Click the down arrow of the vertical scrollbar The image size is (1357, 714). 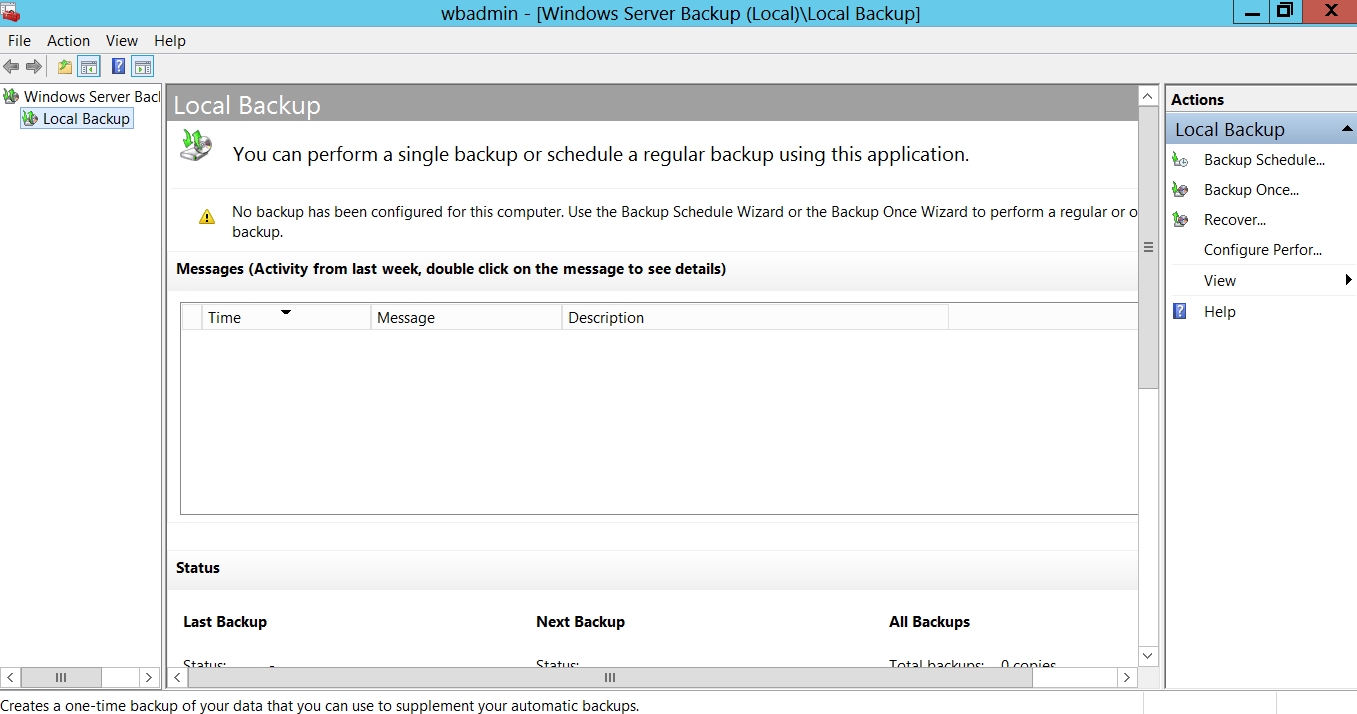(1148, 656)
